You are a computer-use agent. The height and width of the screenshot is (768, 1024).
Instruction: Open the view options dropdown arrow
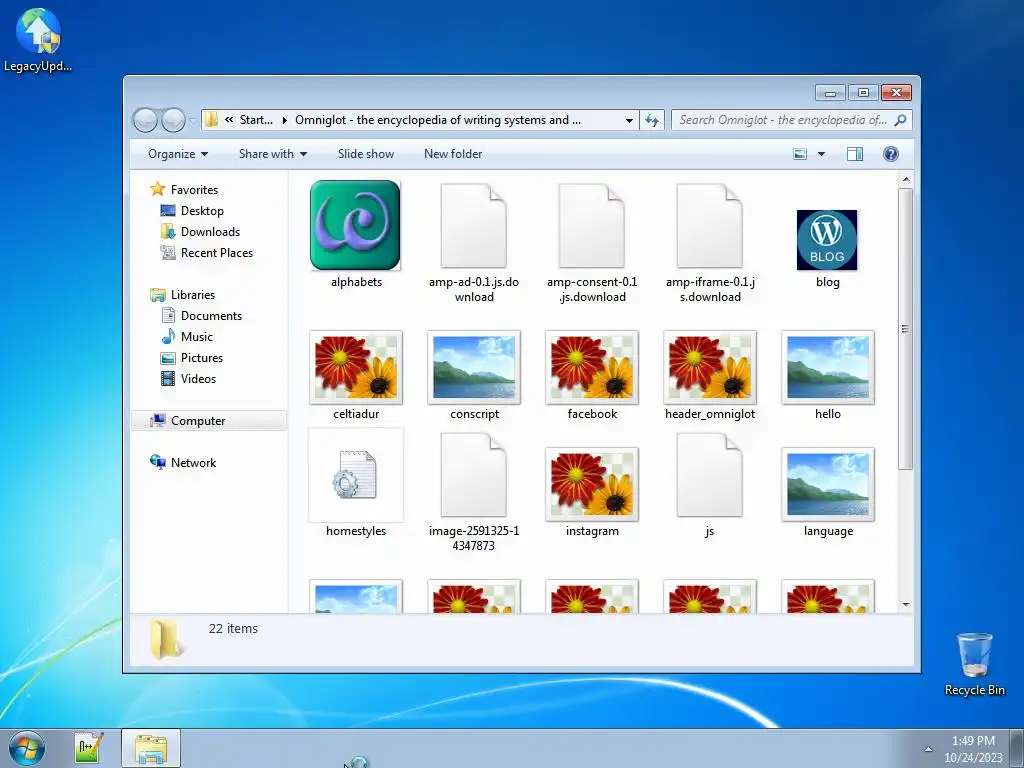[822, 154]
